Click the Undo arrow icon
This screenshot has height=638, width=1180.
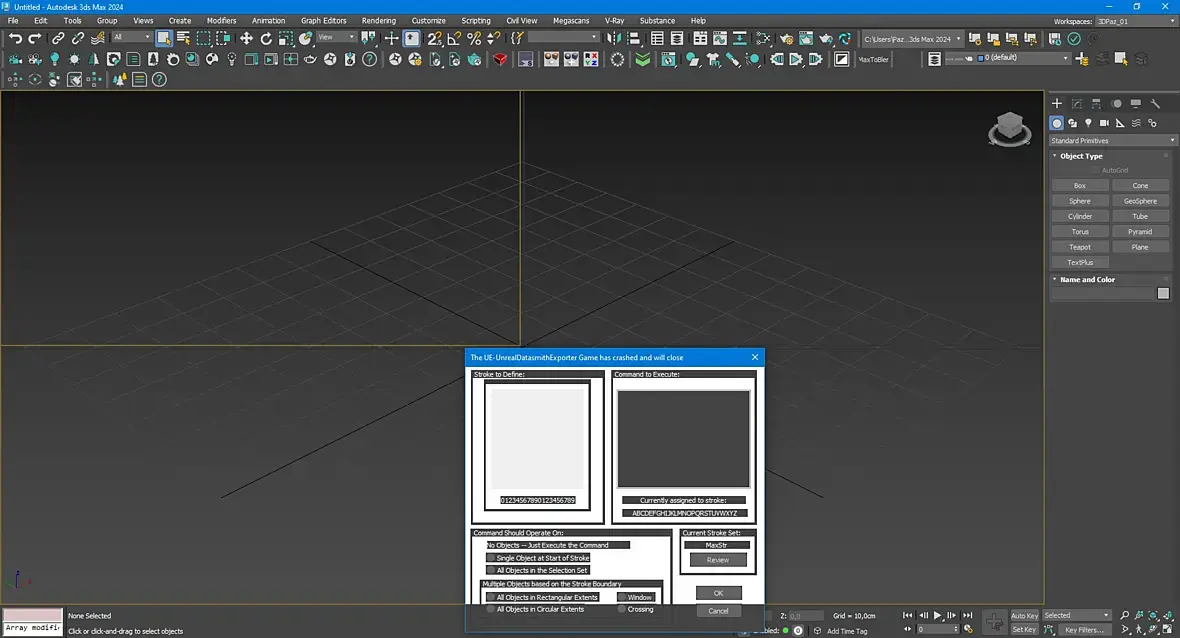coord(15,38)
